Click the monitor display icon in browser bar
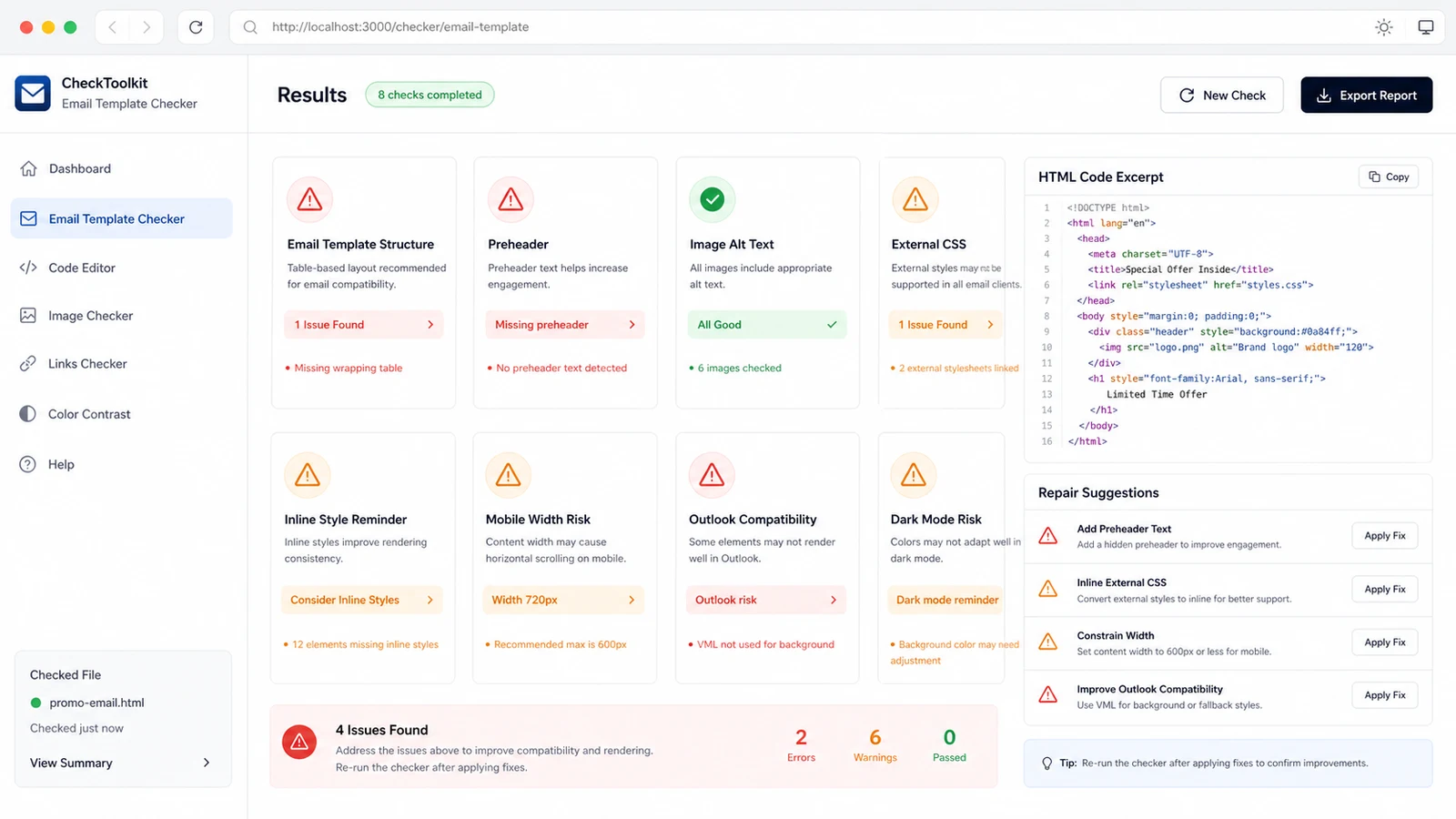The width and height of the screenshot is (1456, 819). point(1426,27)
